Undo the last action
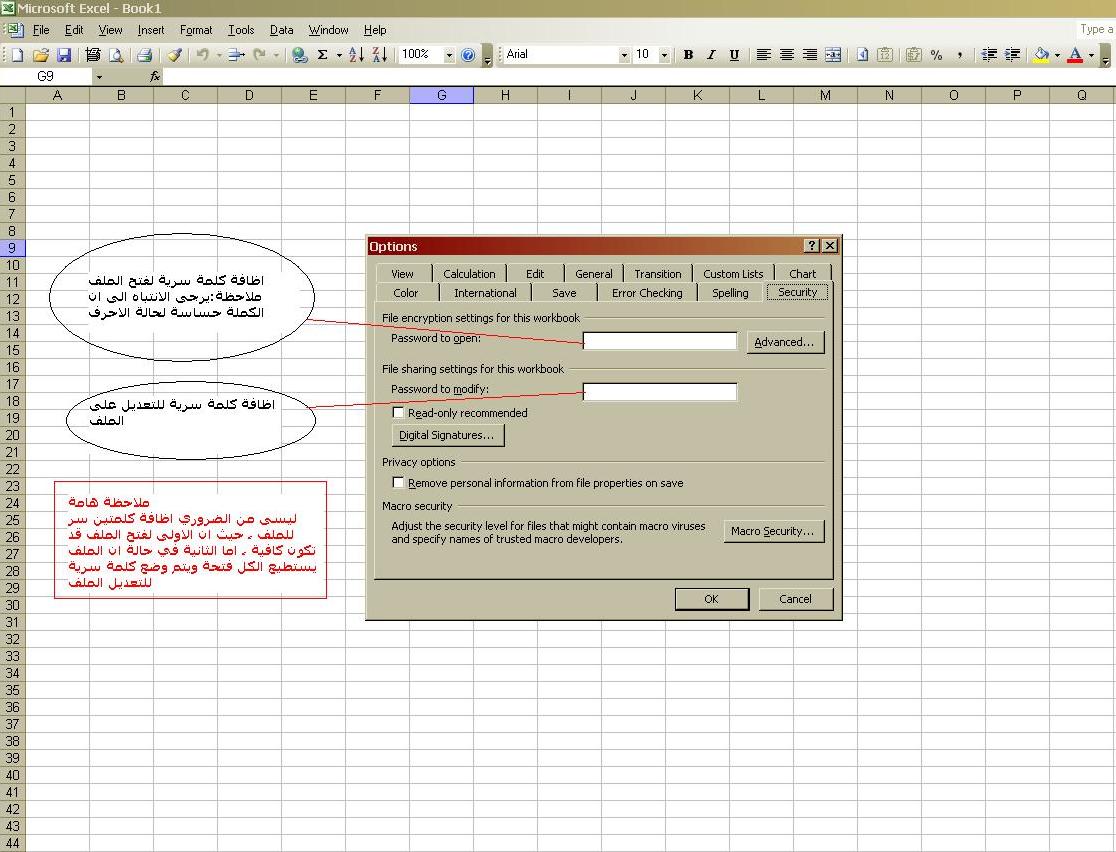 (203, 55)
